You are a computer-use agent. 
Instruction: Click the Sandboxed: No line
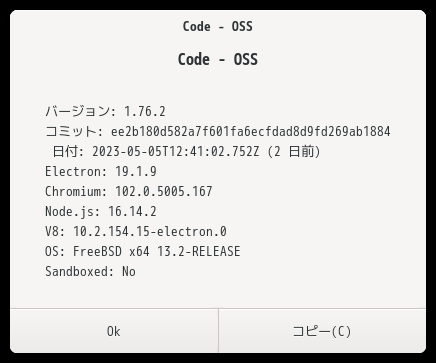point(90,271)
